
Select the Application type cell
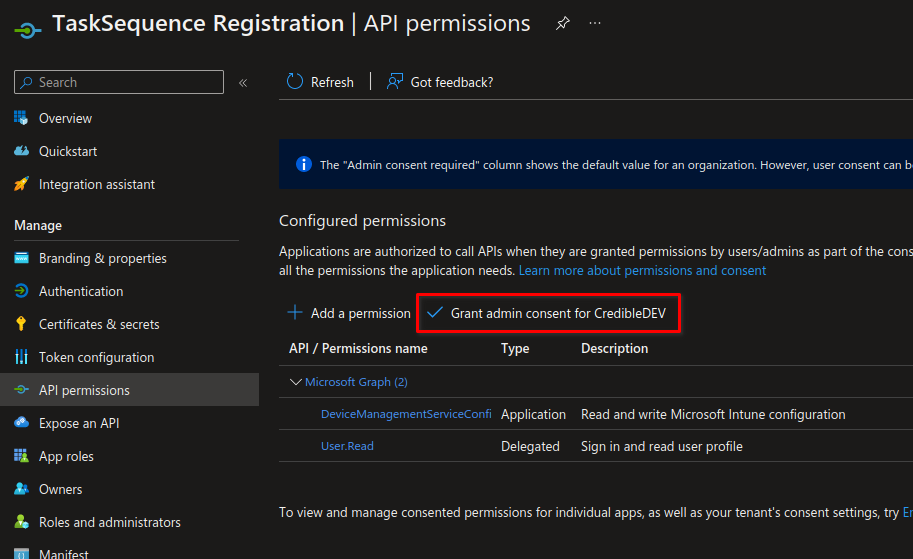click(x=533, y=415)
